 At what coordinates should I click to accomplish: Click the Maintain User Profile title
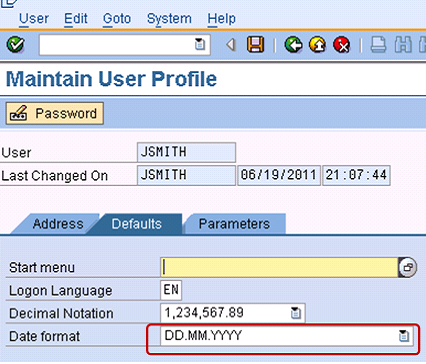[x=111, y=79]
